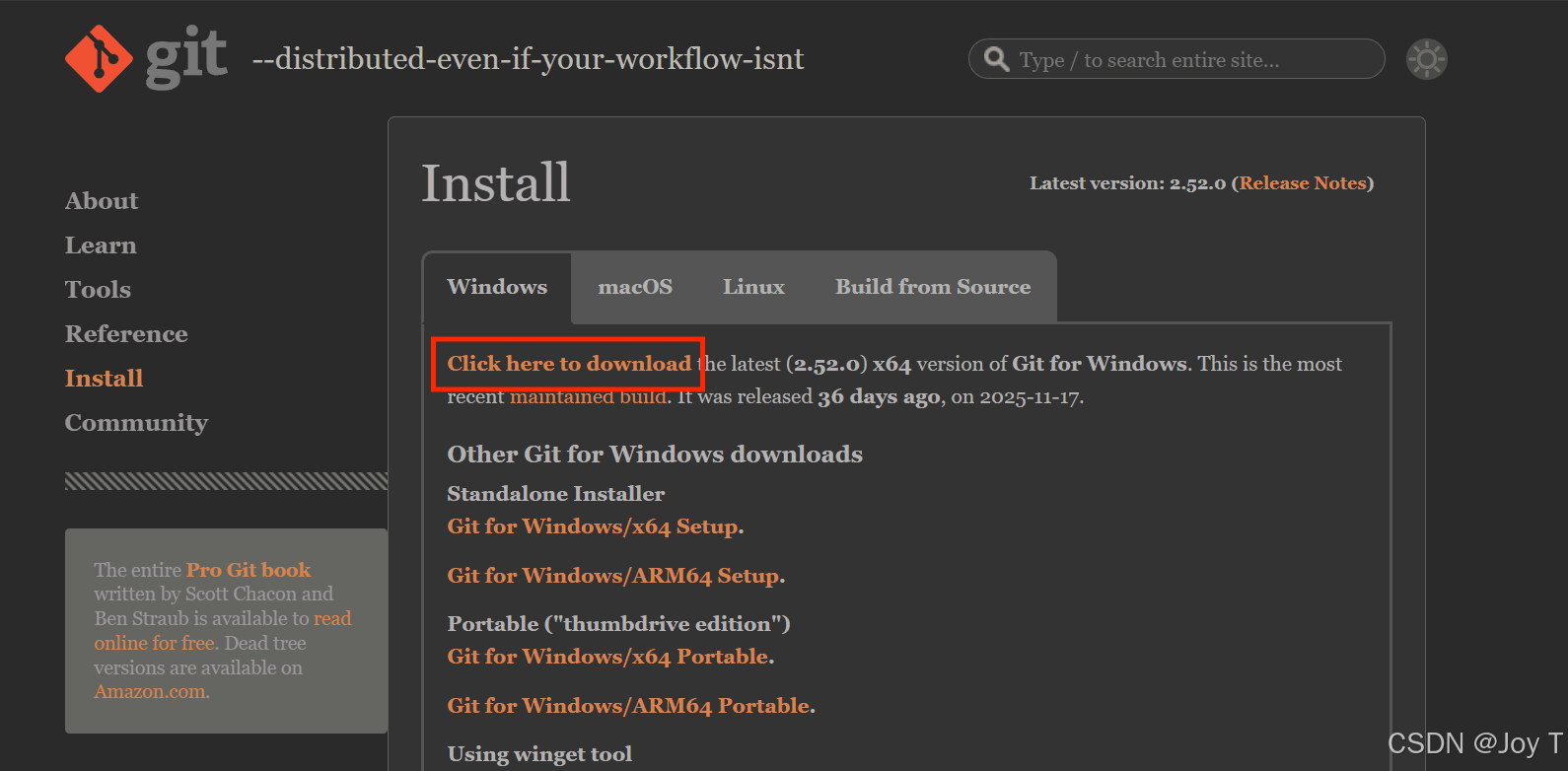Click 'Other Git for Windows downloads' heading

click(x=655, y=455)
